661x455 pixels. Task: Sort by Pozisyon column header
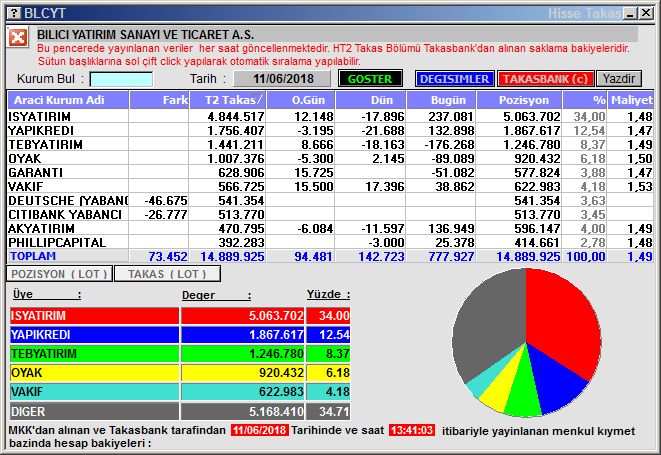point(519,100)
